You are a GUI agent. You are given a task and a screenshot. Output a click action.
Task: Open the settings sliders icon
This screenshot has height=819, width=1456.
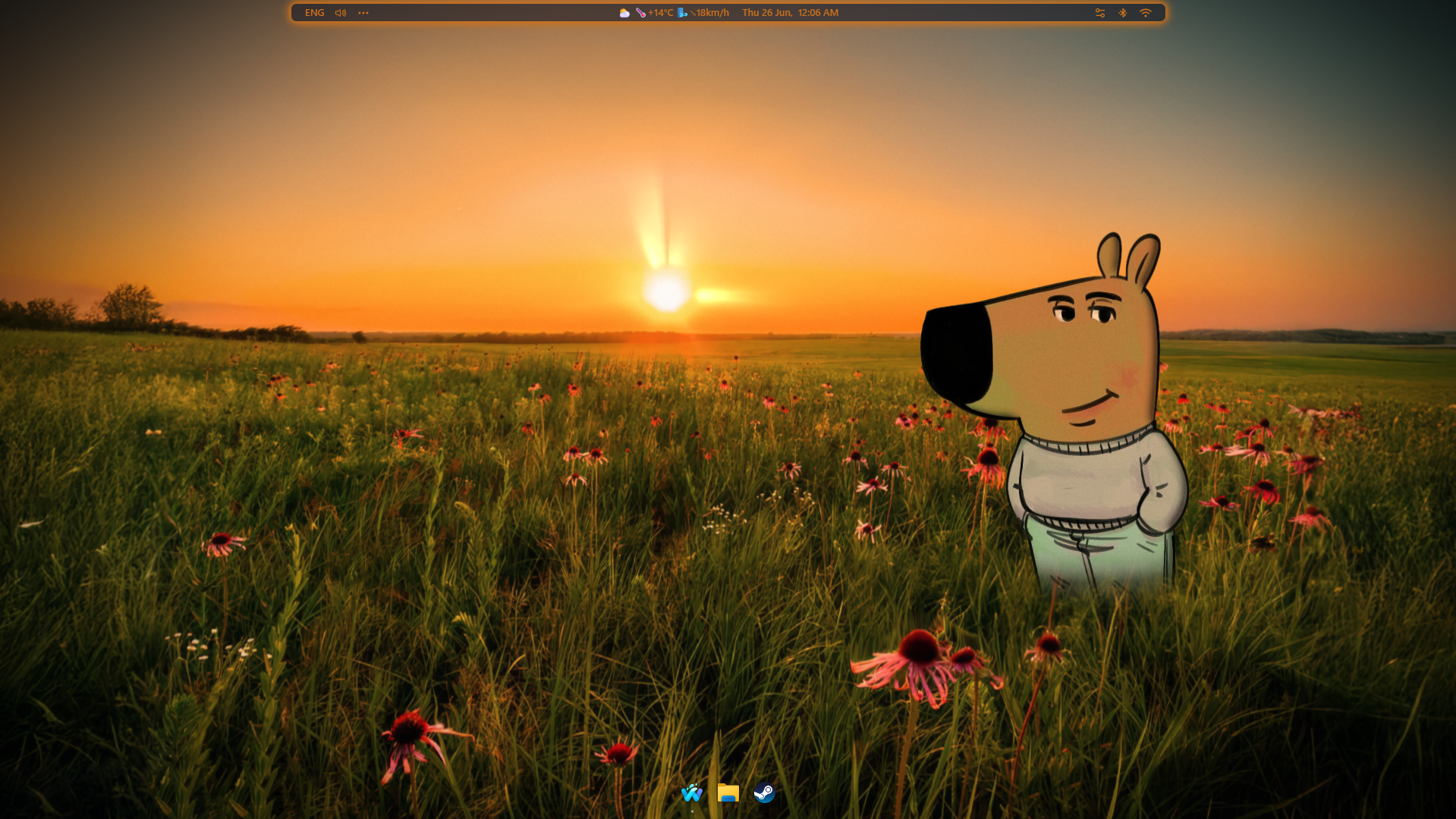pyautogui.click(x=1100, y=13)
